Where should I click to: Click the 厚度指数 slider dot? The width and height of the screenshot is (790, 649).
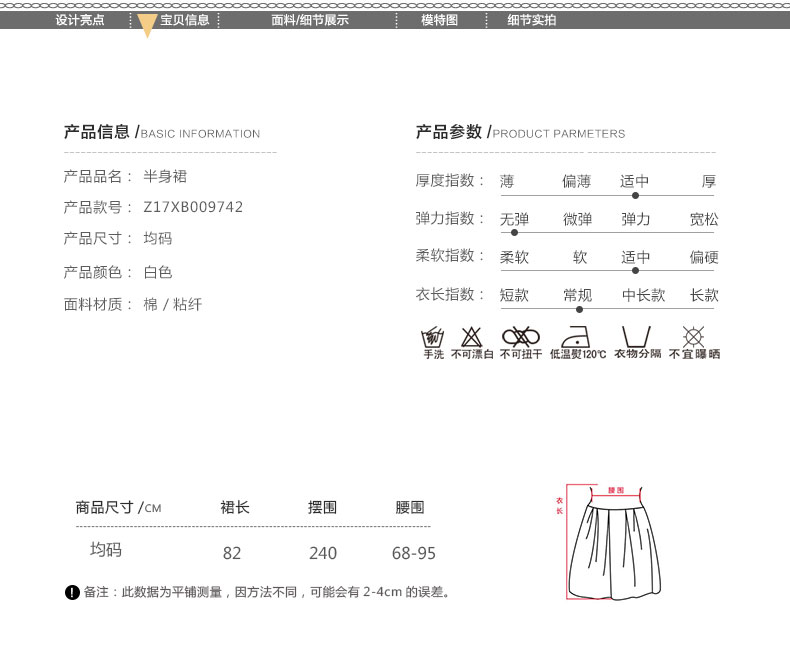tap(635, 196)
